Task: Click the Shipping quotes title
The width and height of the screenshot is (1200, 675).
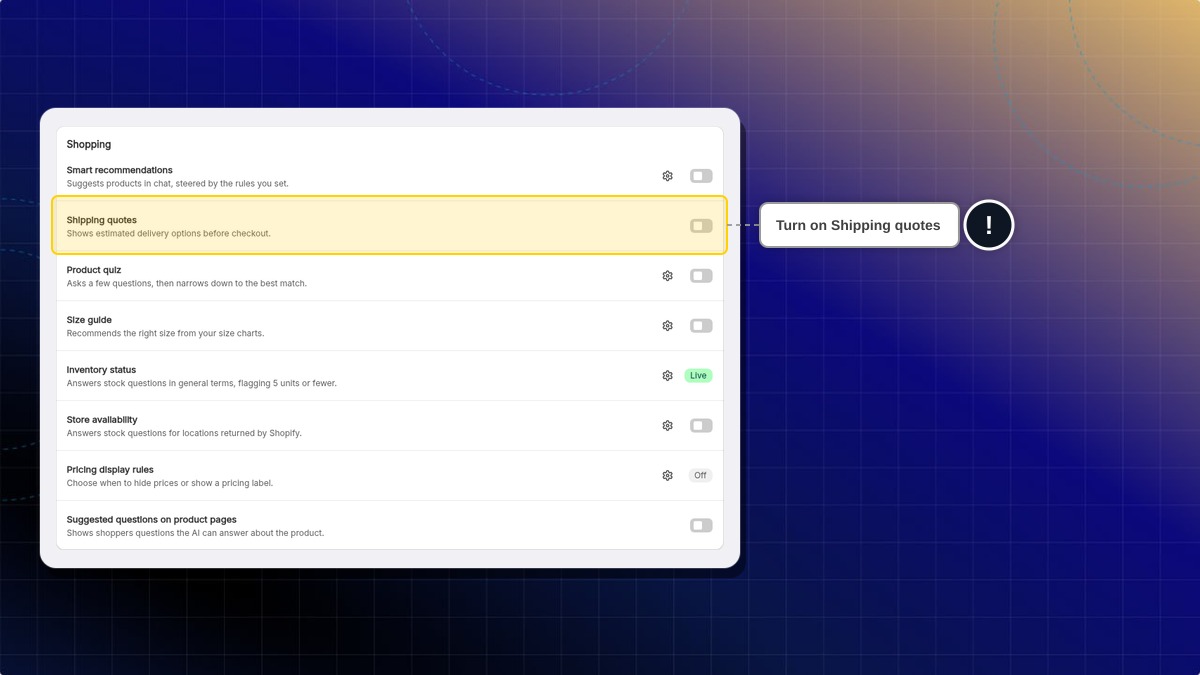Action: tap(102, 220)
